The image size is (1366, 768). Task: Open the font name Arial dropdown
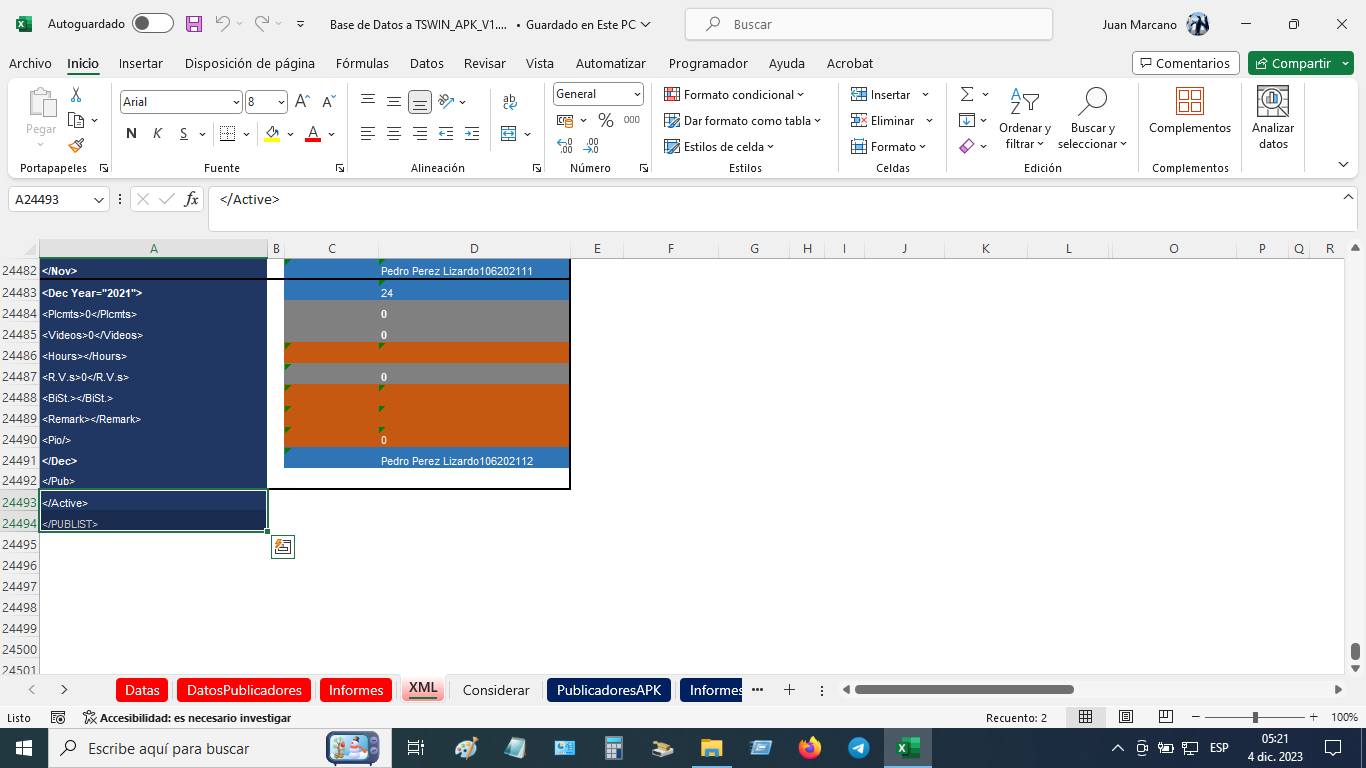(x=236, y=102)
